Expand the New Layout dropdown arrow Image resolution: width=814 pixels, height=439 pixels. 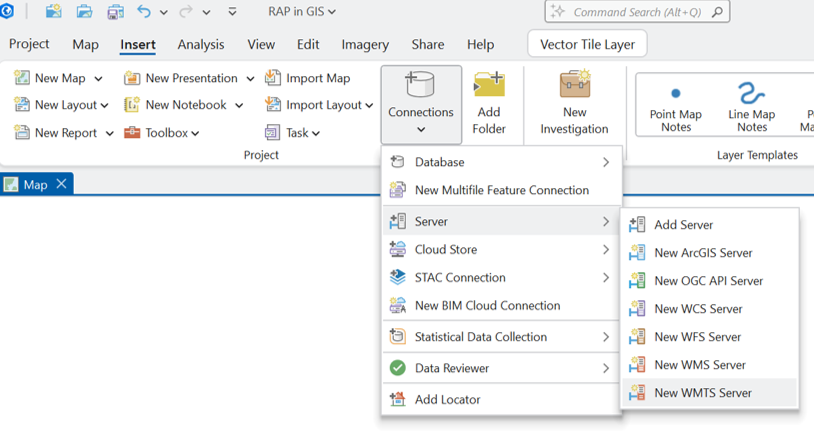pos(104,105)
